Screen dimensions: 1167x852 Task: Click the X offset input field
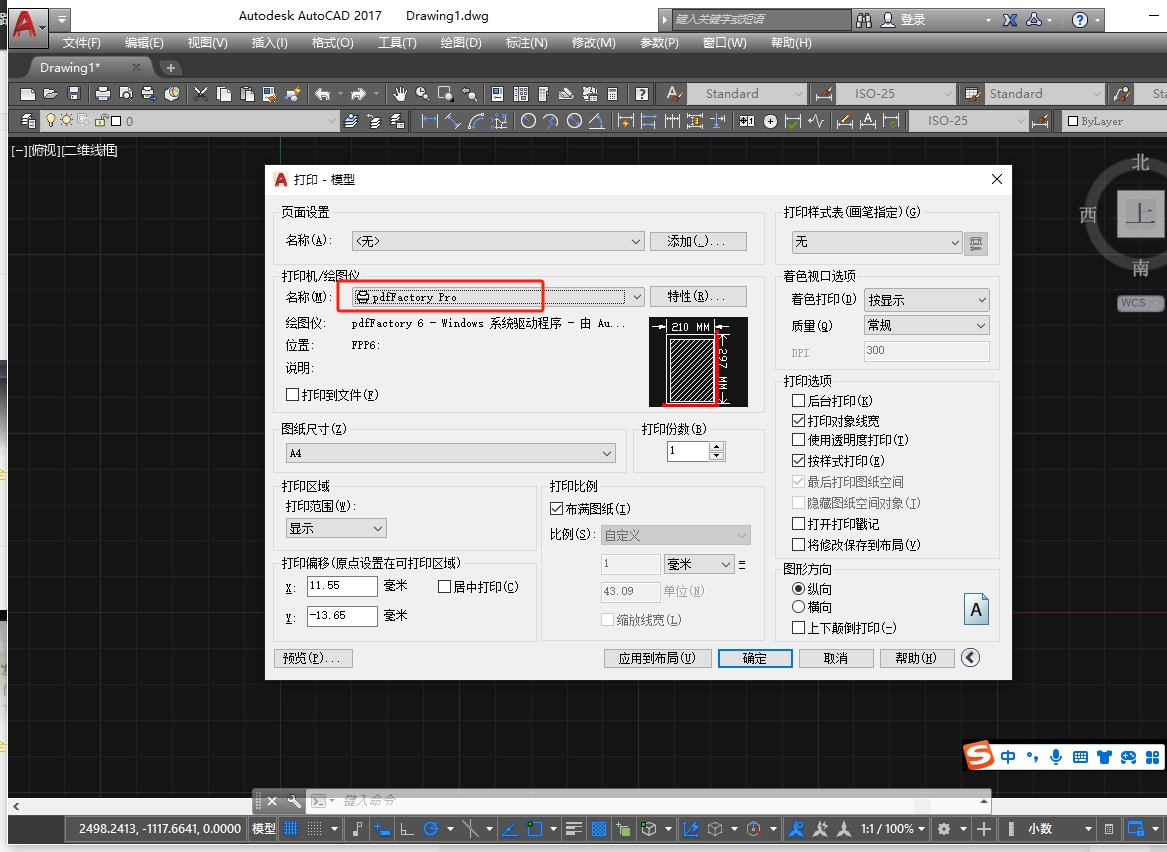click(x=342, y=586)
